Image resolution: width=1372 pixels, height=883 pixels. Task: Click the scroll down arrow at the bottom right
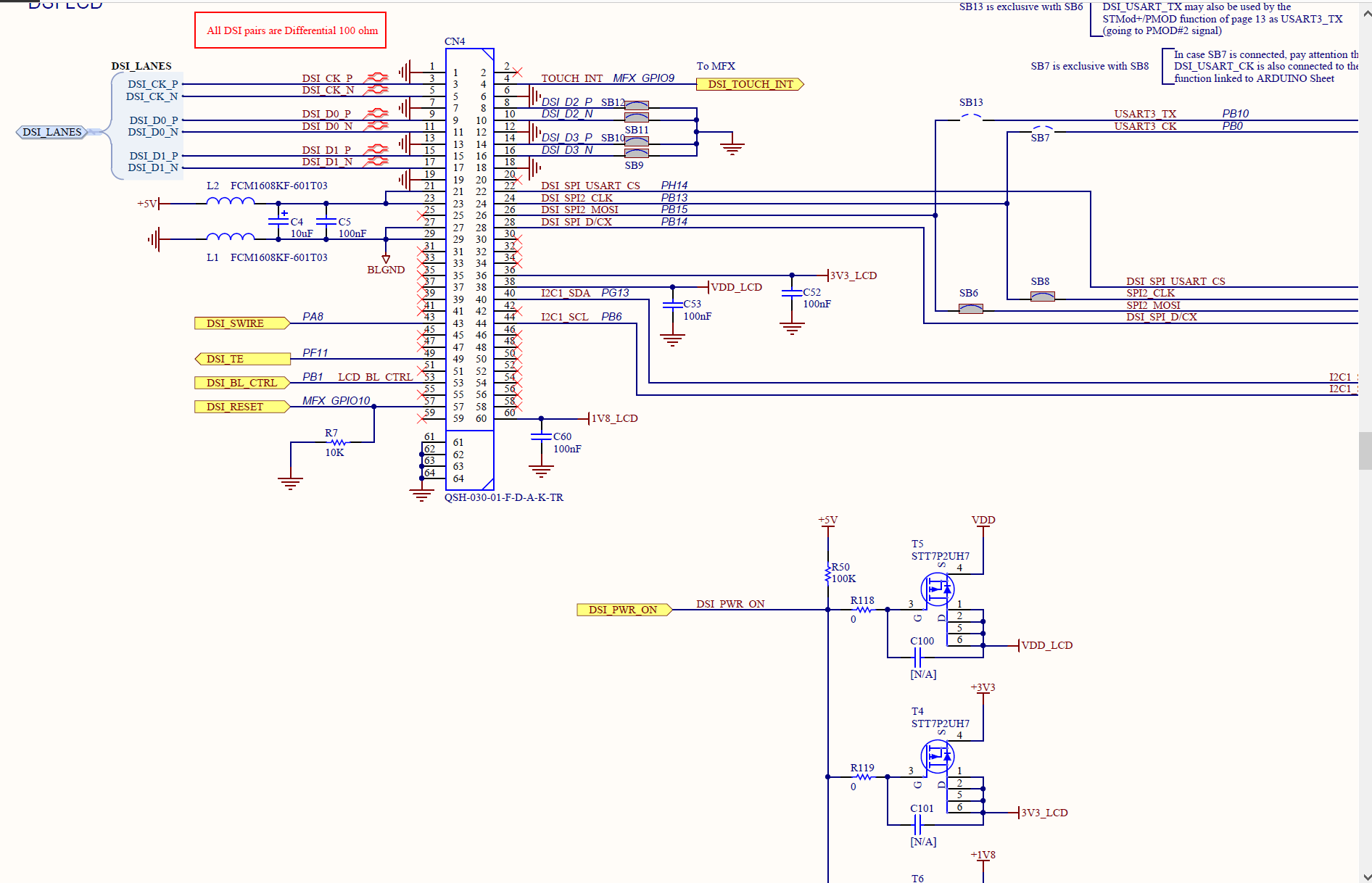(1365, 876)
